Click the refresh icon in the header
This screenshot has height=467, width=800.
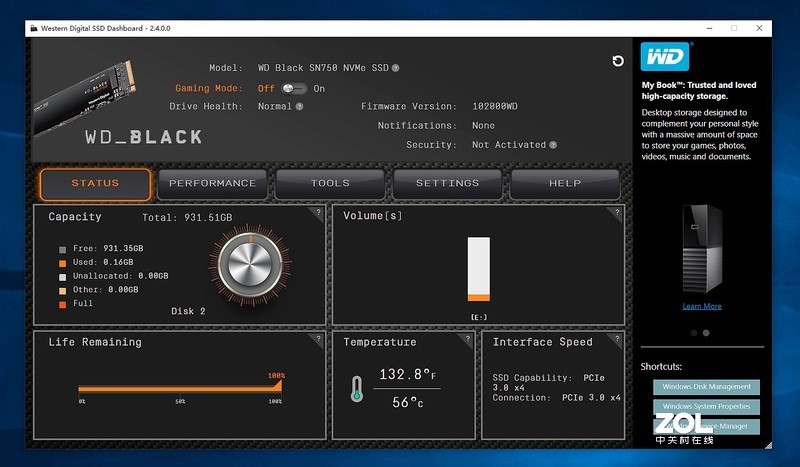[x=618, y=62]
